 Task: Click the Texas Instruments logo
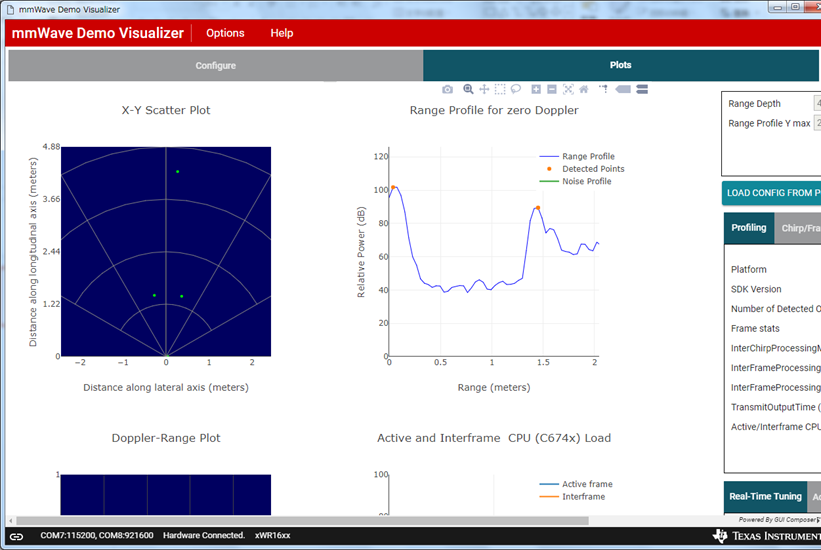coord(767,536)
